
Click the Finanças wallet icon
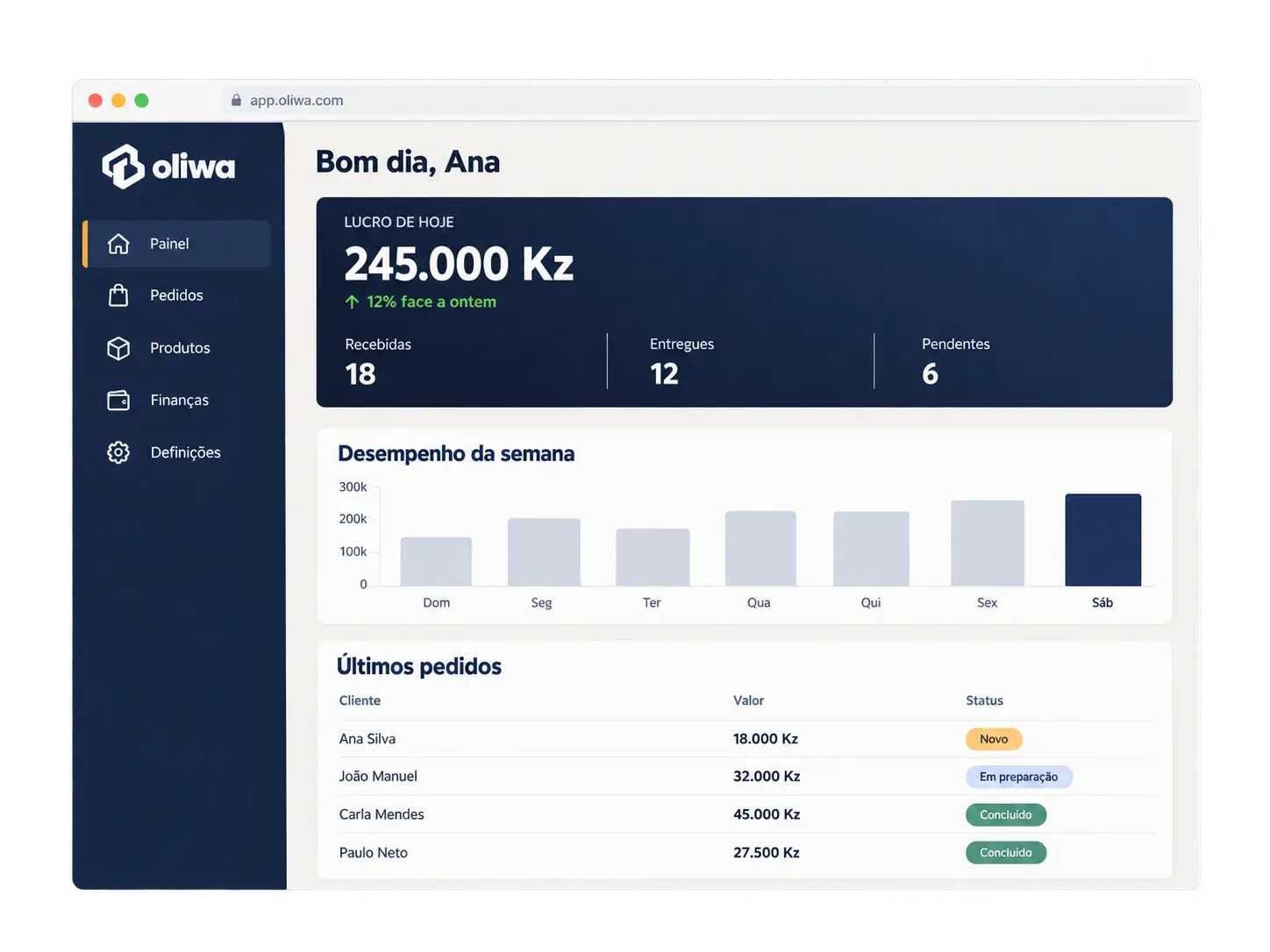point(118,400)
